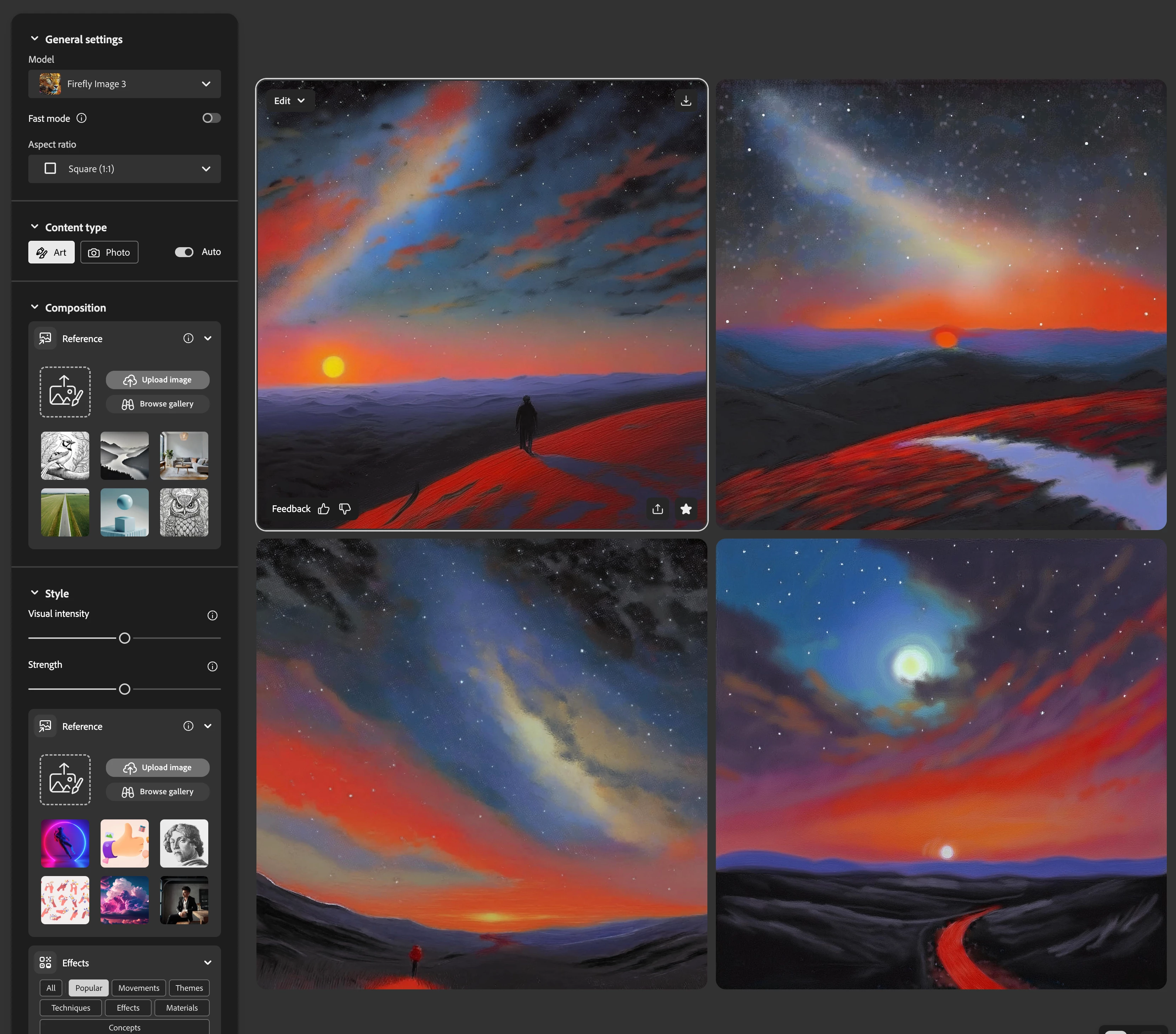The height and width of the screenshot is (1034, 1176).
Task: Click Visual intensity info icon
Action: click(212, 615)
